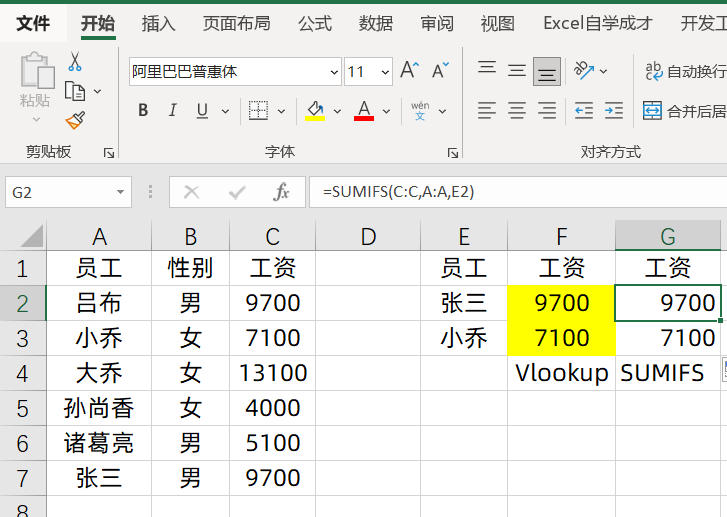Open the Excel自学成才 tab
The image size is (727, 517).
click(x=598, y=23)
